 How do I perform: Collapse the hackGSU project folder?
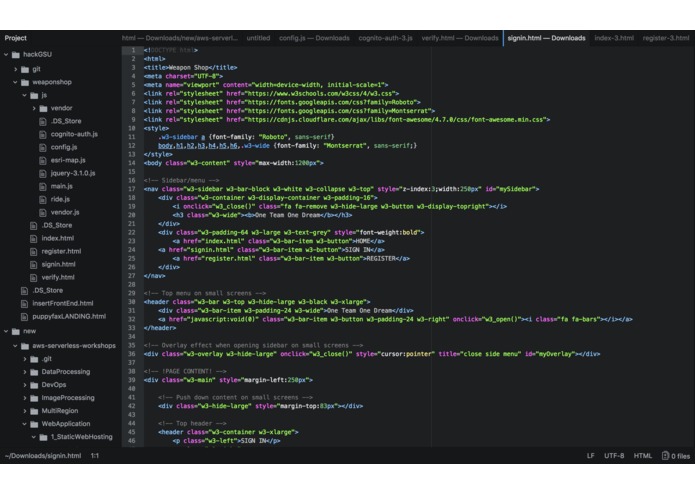(6, 54)
